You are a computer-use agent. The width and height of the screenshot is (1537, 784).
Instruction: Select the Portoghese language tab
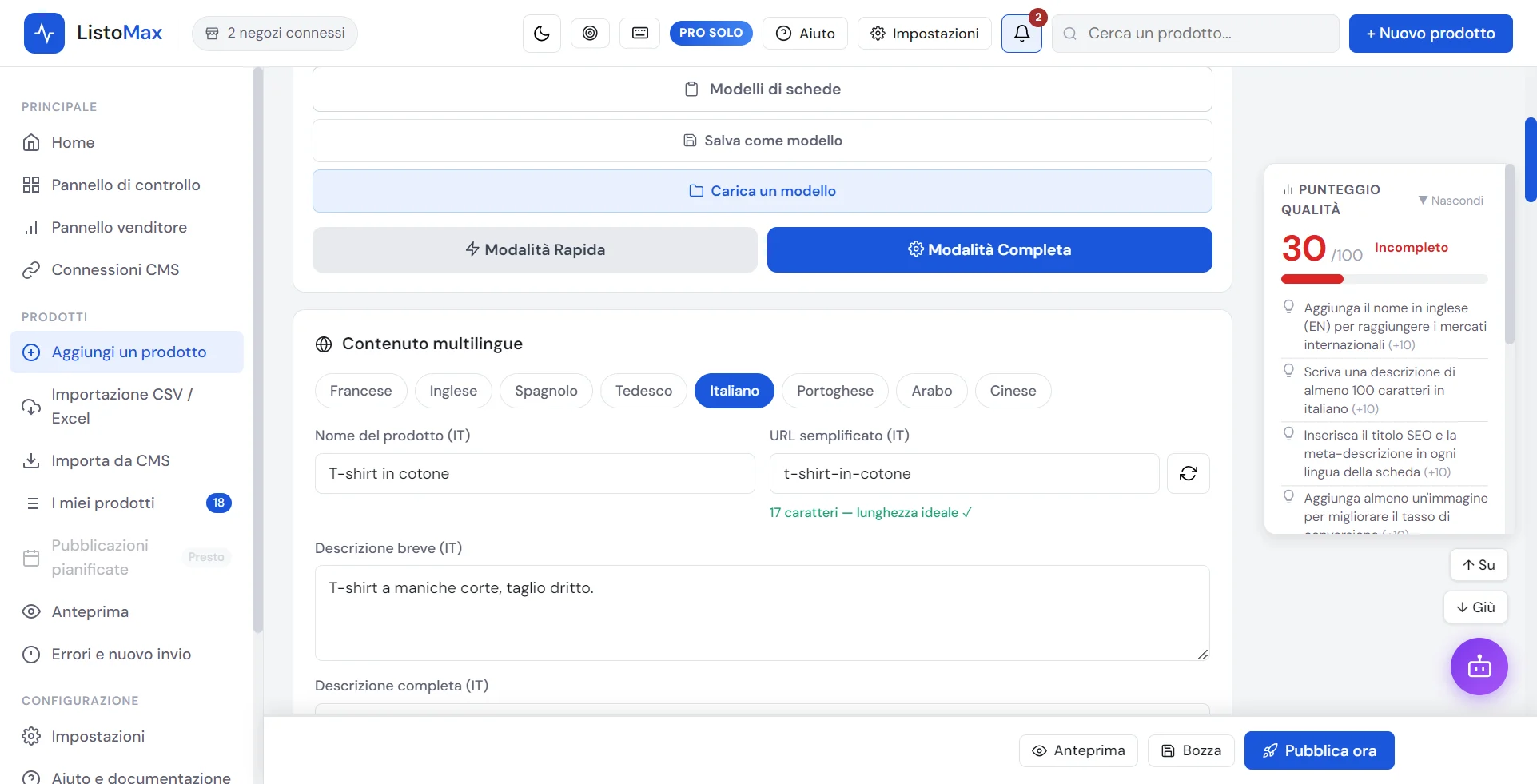[834, 391]
